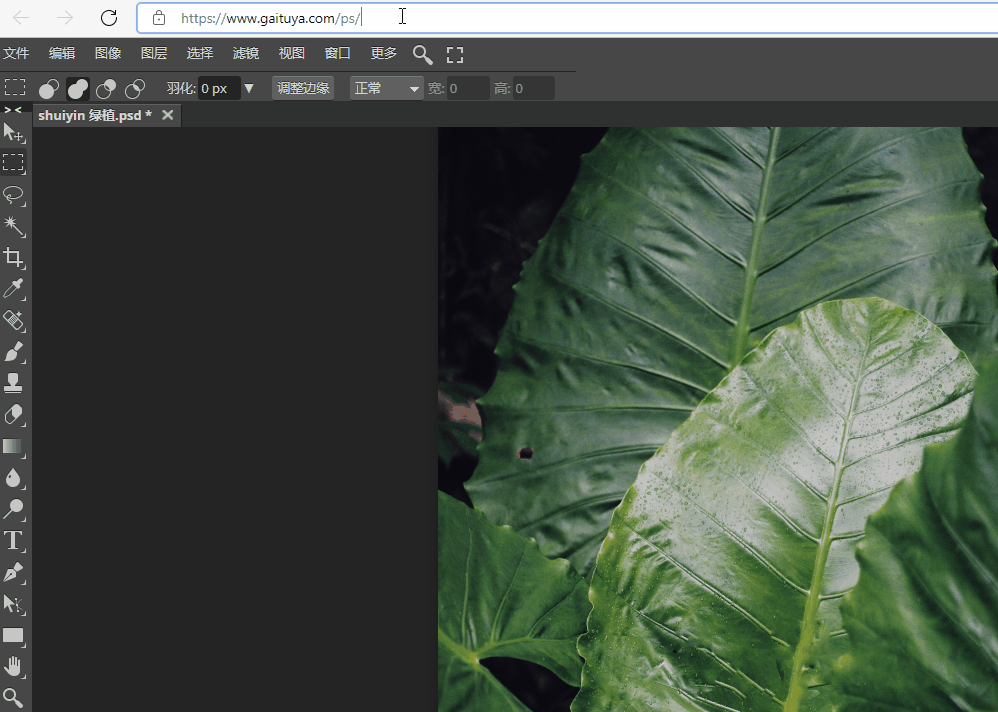The image size is (998, 712).
Task: Close the shuiyin 绿植.psd tab
Action: point(168,115)
